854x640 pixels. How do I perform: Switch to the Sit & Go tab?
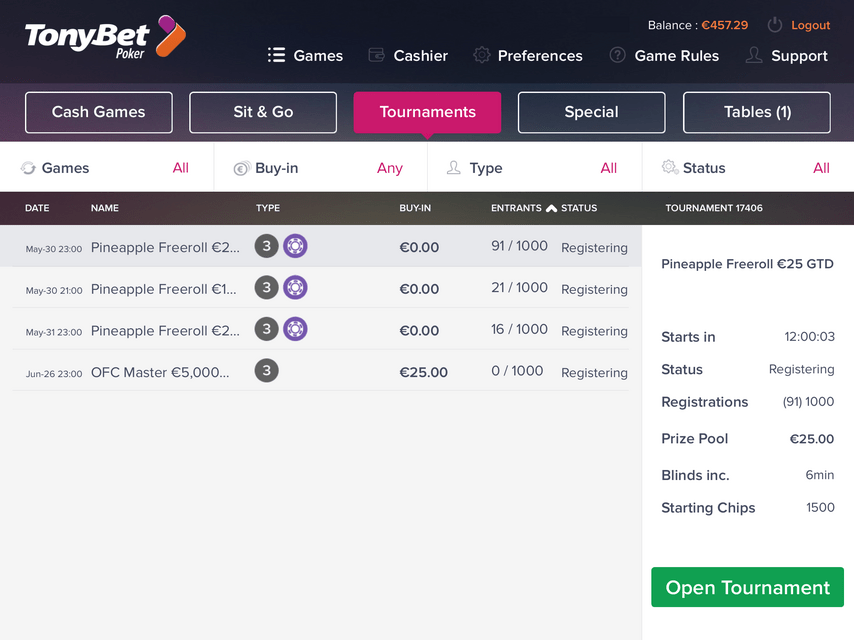click(x=263, y=112)
